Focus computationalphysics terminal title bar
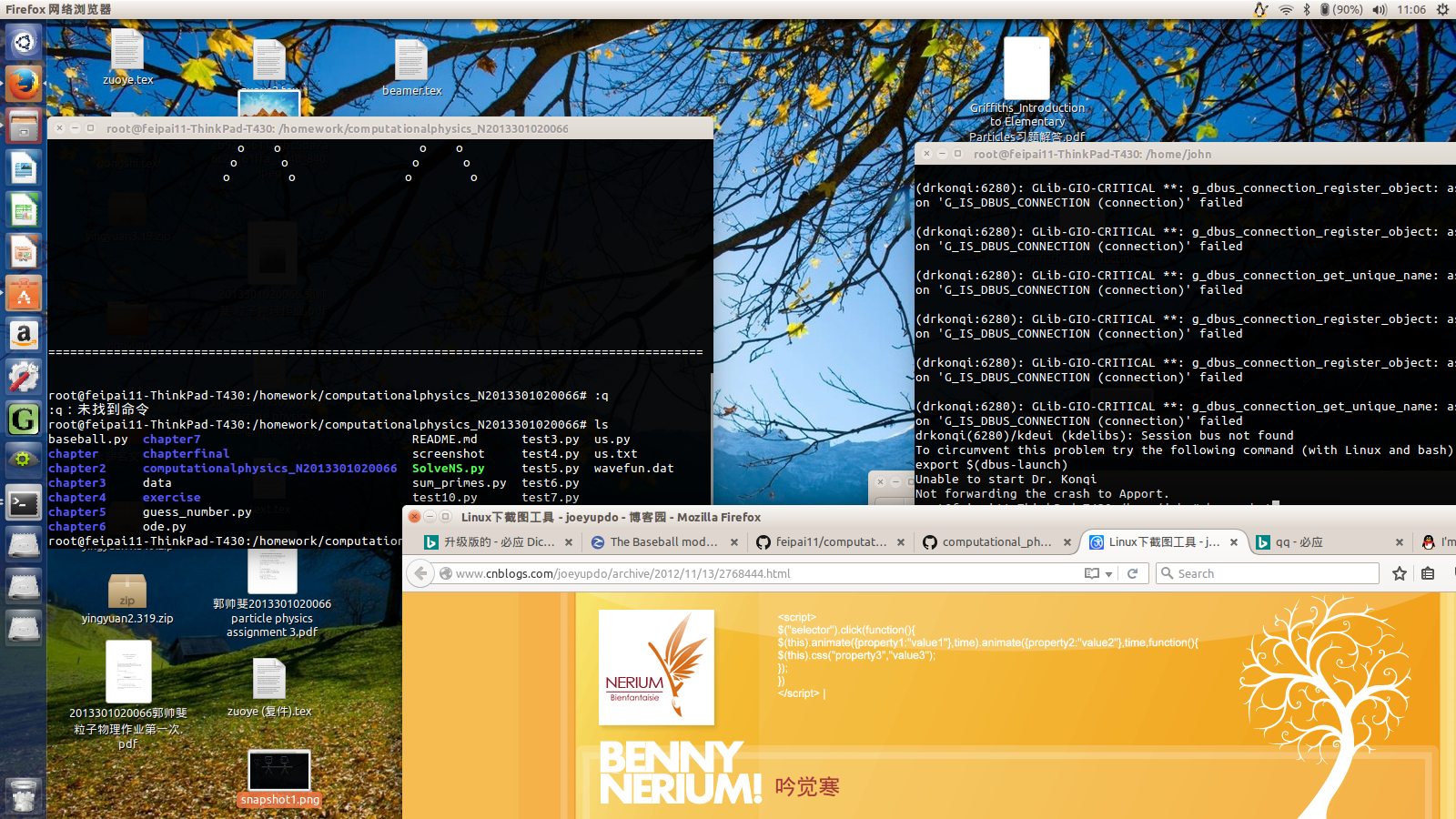This screenshot has width=1456, height=819. pyautogui.click(x=380, y=128)
